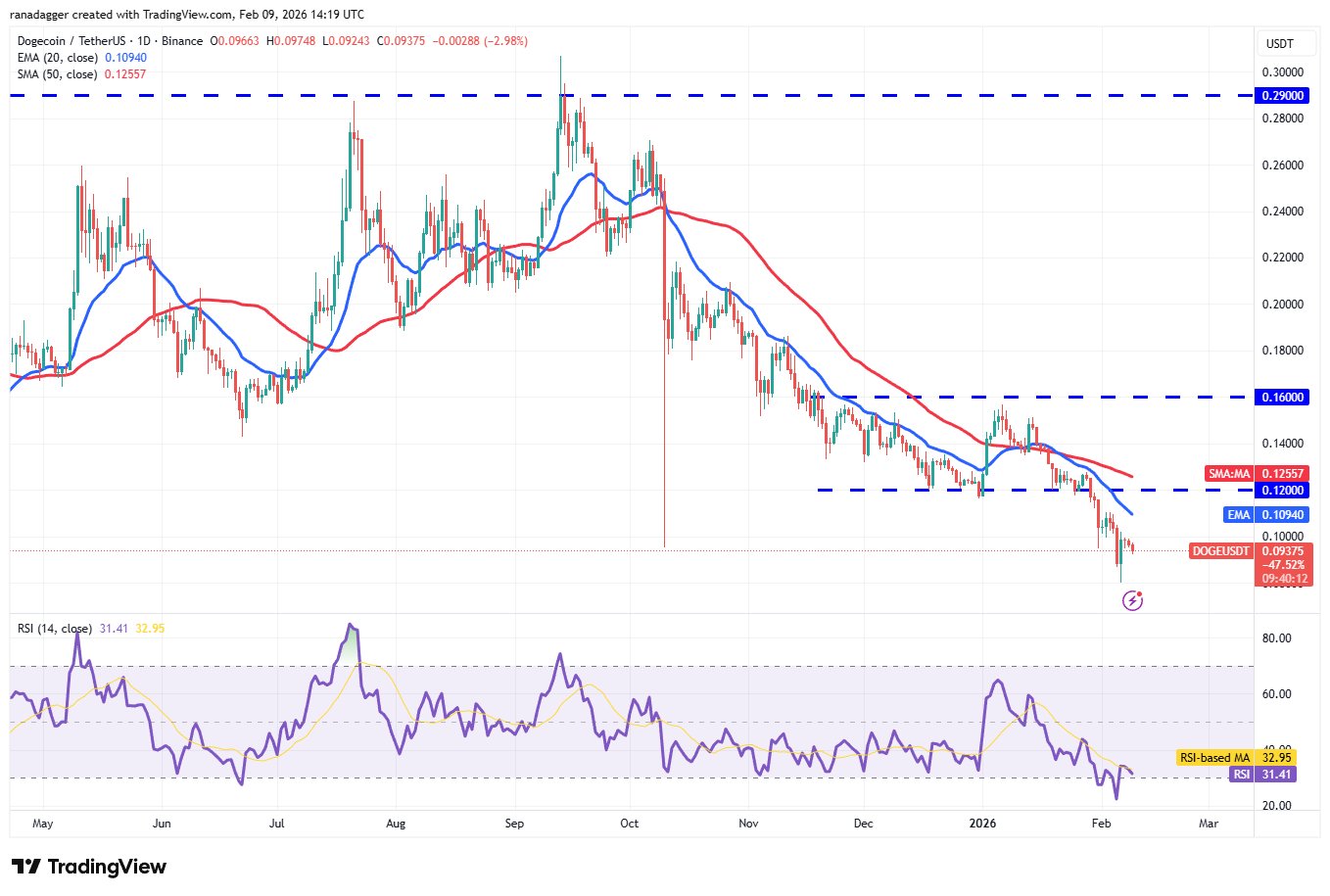Select the SMA (50, close) legend
Image resolution: width=1330 pixels, height=896 pixels.
coord(57,74)
